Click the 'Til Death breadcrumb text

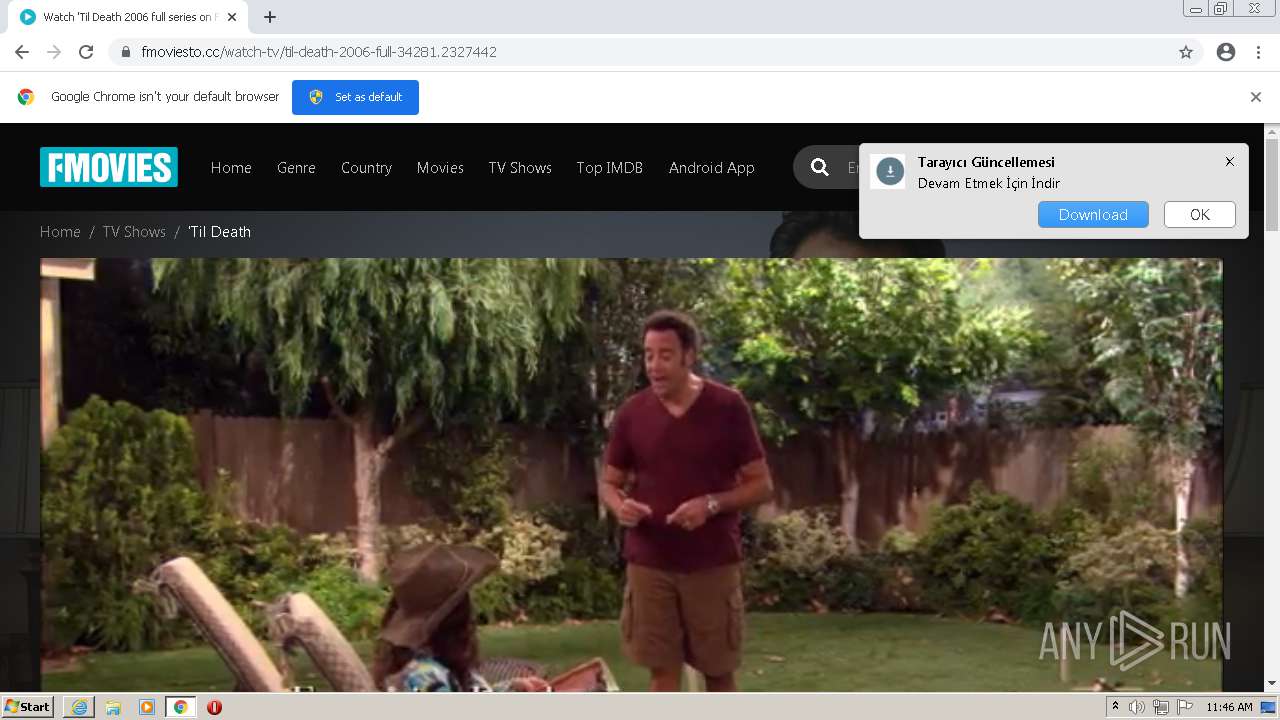pos(219,232)
